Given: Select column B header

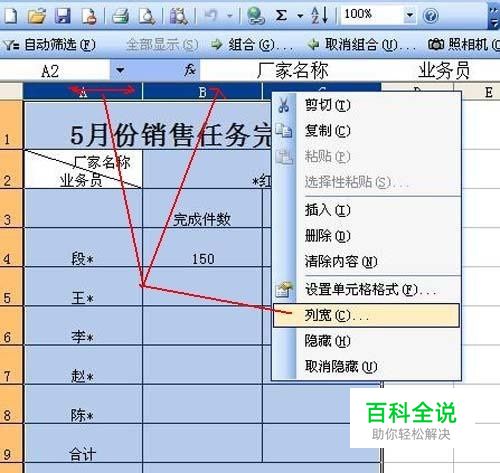Looking at the screenshot, I should 202,92.
